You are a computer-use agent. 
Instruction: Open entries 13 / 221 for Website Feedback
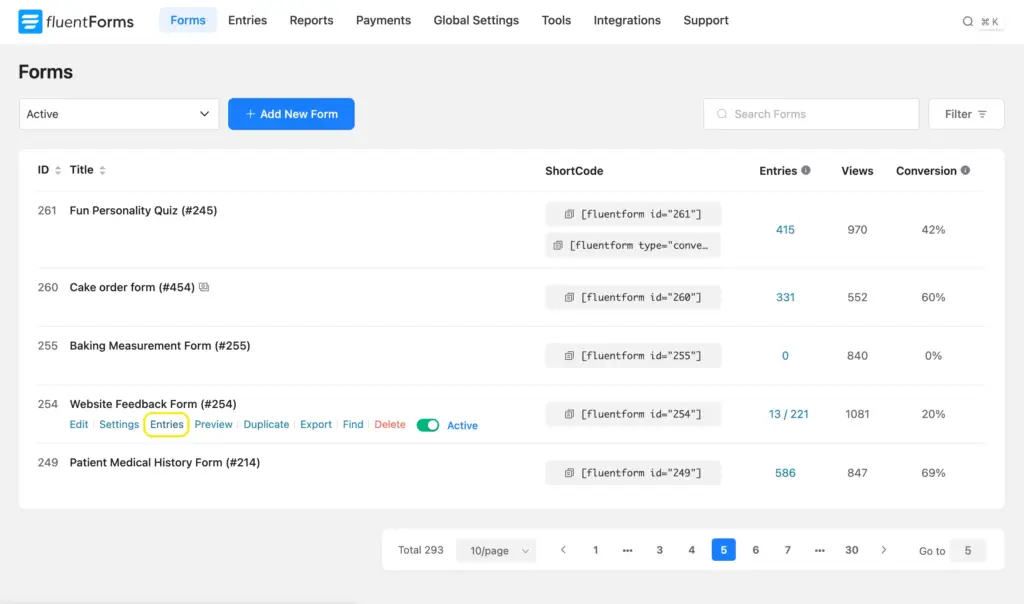click(x=788, y=414)
